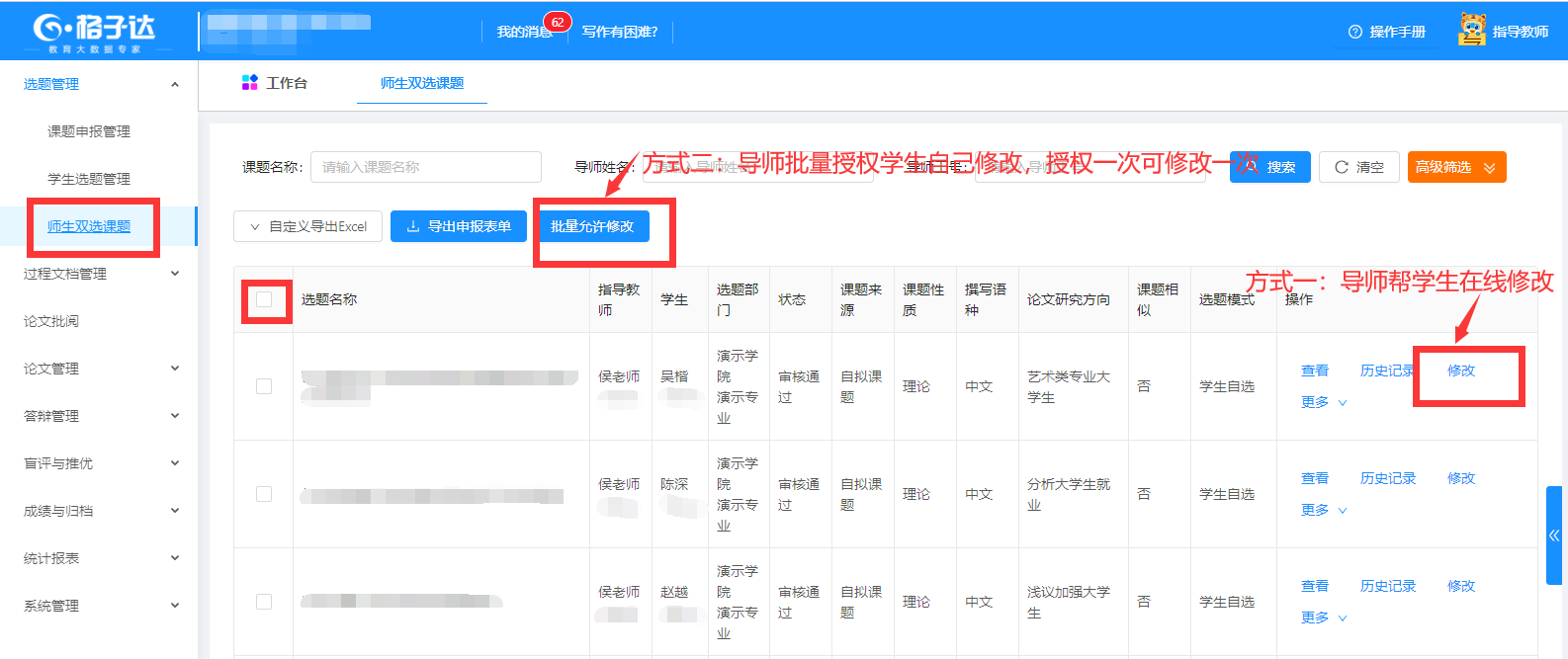Click the 清空 refresh button
Image resolution: width=1568 pixels, height=659 pixels.
pyautogui.click(x=1359, y=167)
